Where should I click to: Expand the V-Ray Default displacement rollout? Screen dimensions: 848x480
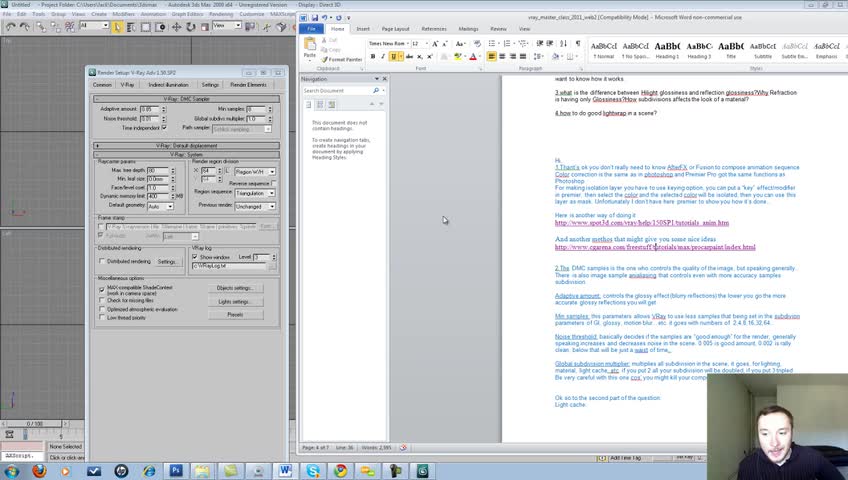pos(187,146)
